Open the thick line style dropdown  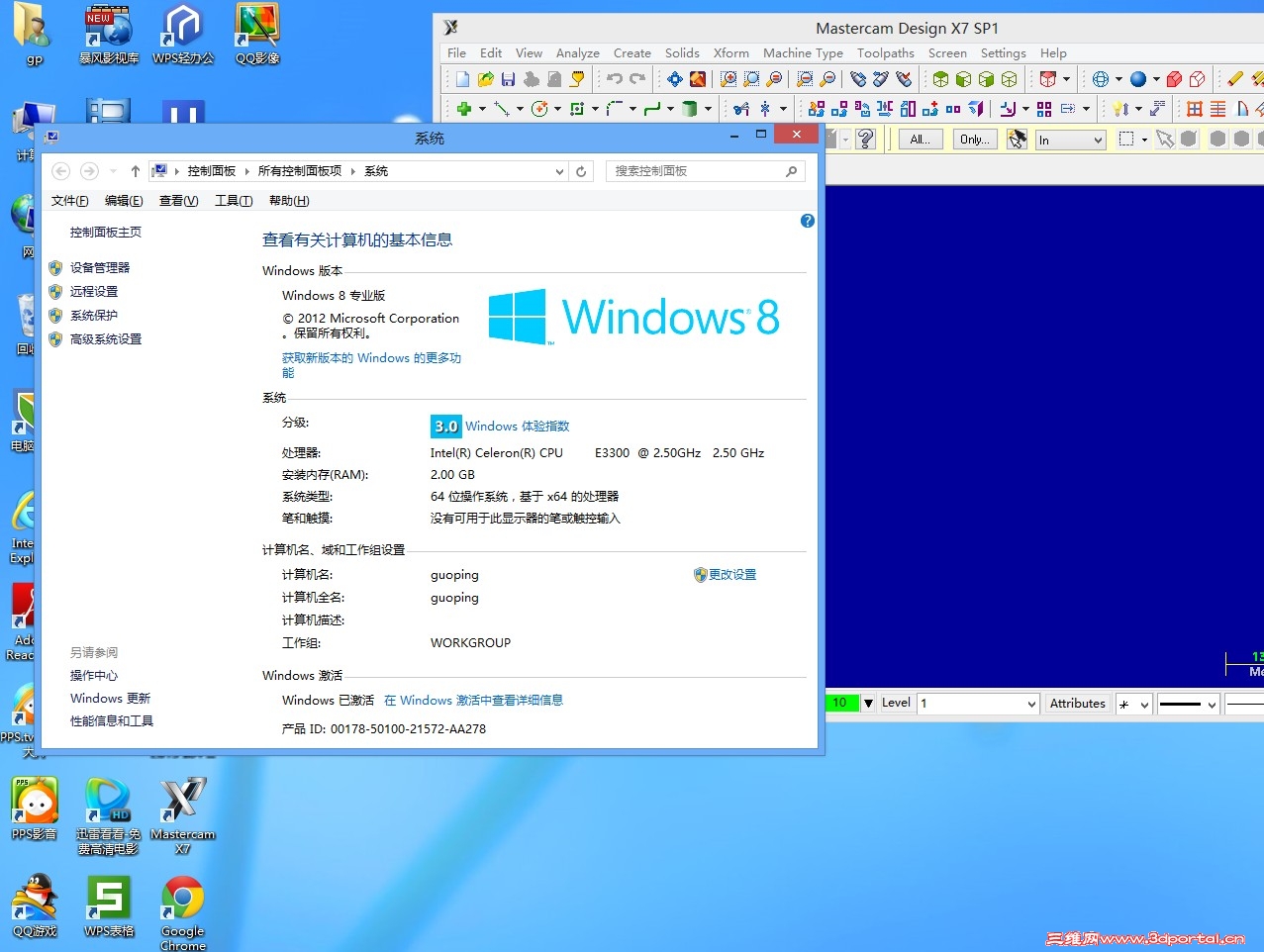tap(1189, 704)
